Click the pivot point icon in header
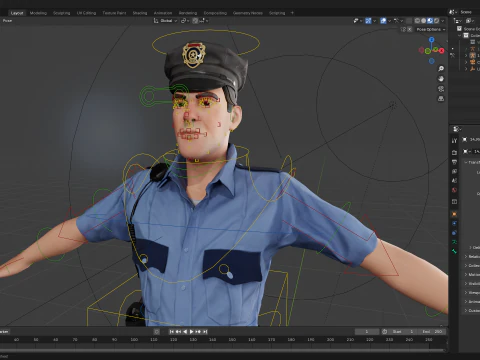This screenshot has width=480, height=360. click(184, 21)
